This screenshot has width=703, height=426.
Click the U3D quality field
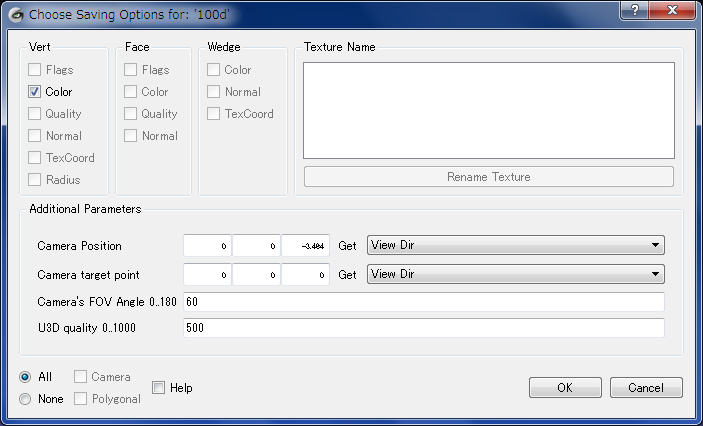[424, 328]
